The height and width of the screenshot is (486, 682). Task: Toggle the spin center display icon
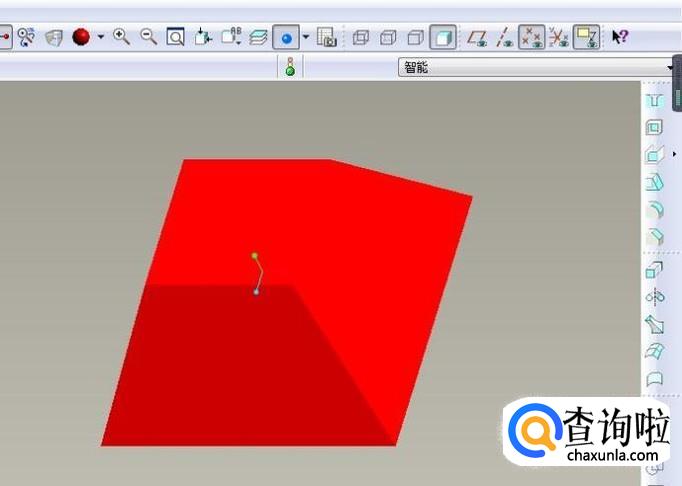tap(4, 37)
